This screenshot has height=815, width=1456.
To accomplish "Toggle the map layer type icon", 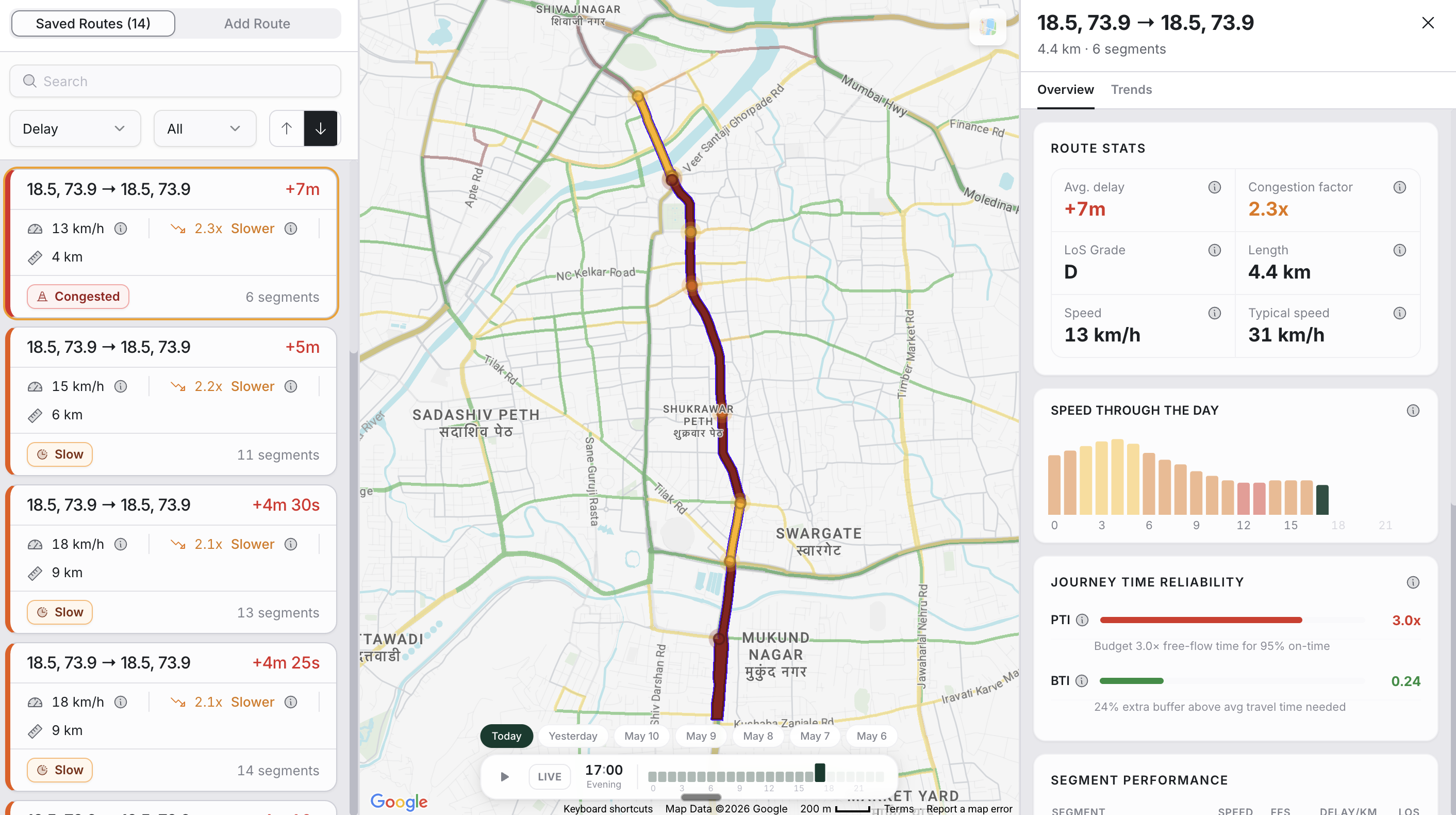I will 987,27.
